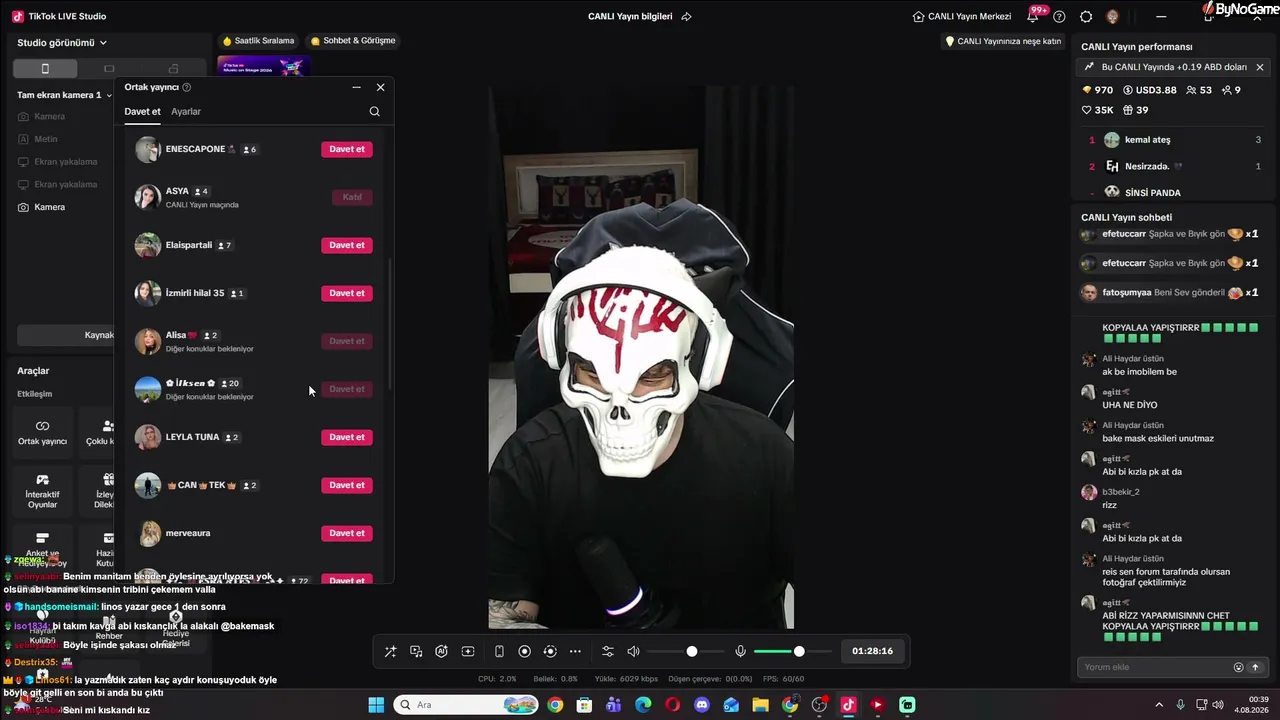Open the Saatlik Sıralama ranking
Screen dimensions: 1280x720
(x=259, y=41)
